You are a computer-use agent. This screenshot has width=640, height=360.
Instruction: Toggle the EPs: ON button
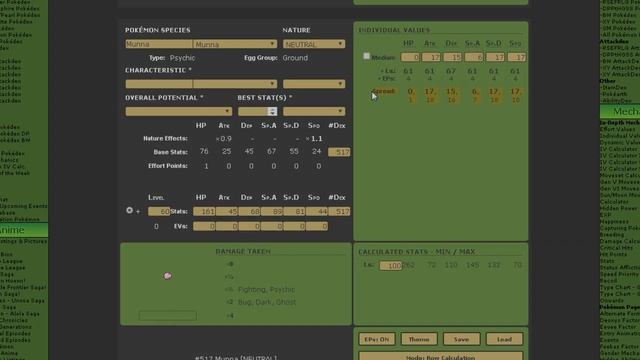377,339
